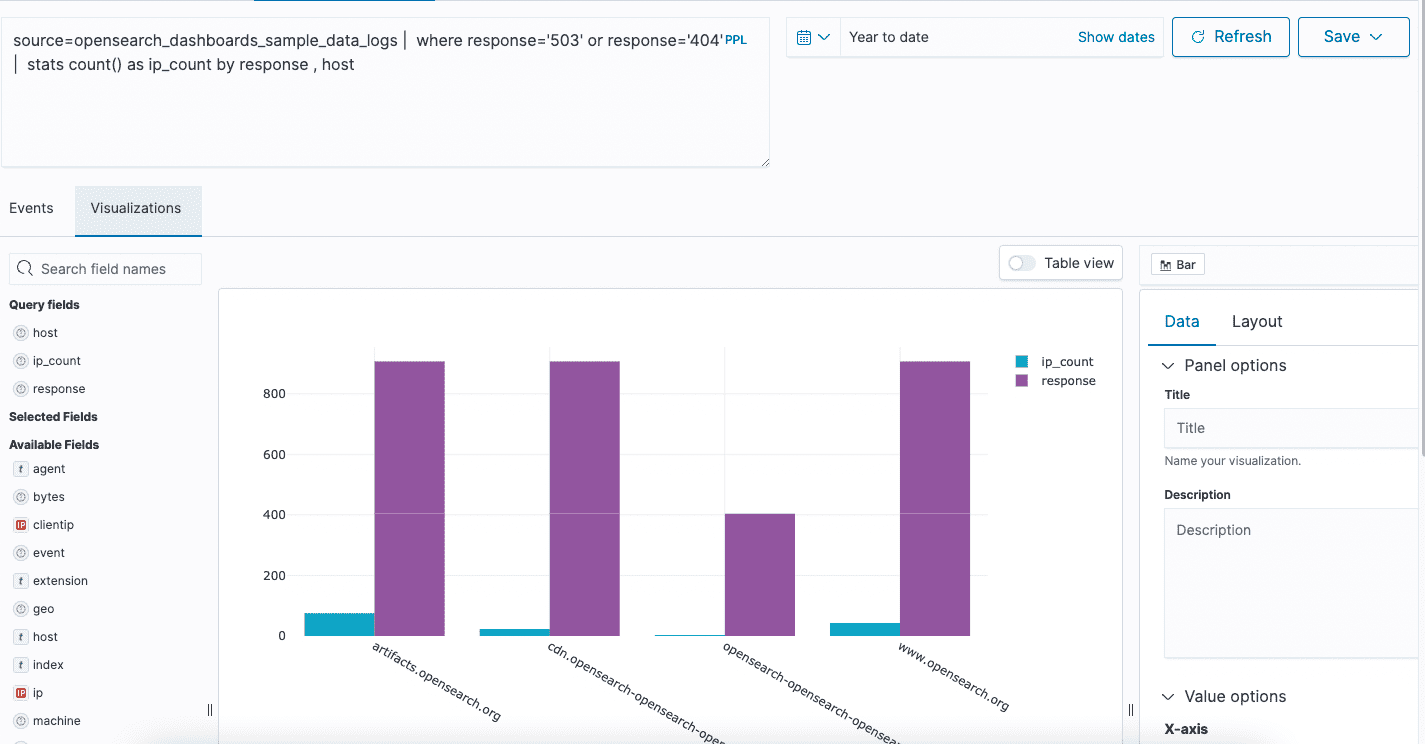Switch to the Events tab
This screenshot has width=1425, height=744.
[x=31, y=208]
